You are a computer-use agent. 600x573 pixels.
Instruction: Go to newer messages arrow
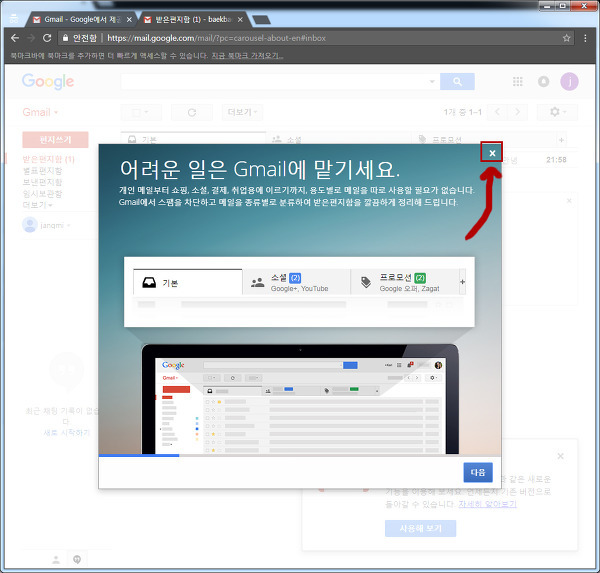pyautogui.click(x=497, y=112)
